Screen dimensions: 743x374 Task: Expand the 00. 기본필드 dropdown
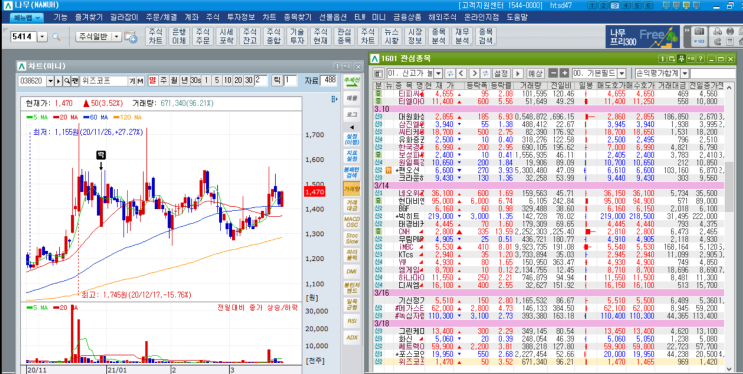[621, 73]
